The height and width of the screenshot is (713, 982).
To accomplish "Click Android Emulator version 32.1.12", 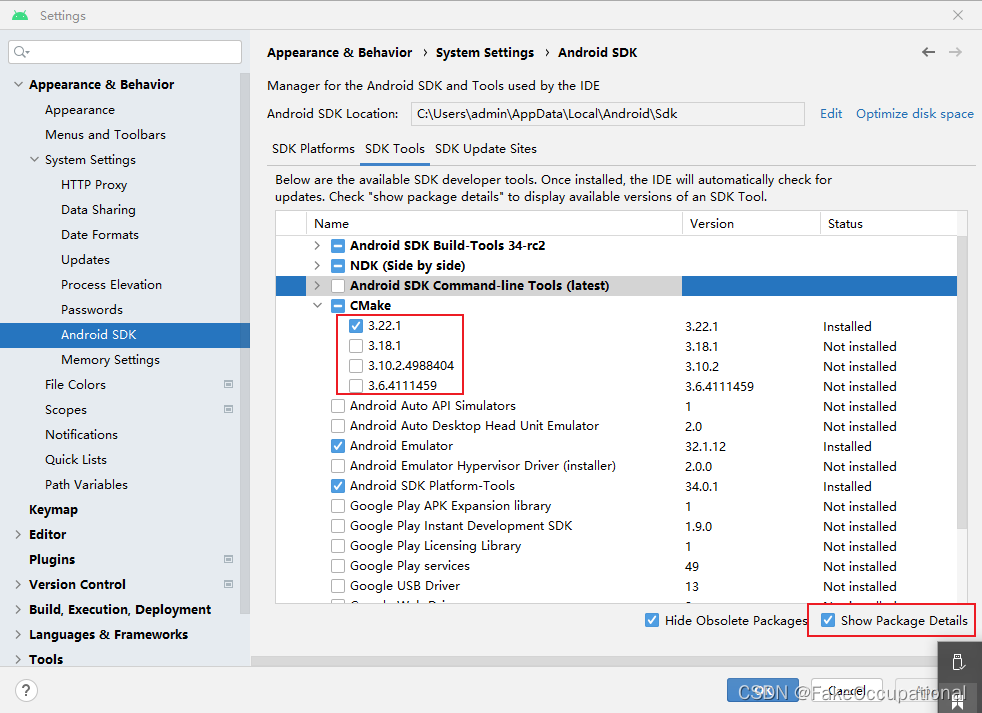I will (x=705, y=447).
